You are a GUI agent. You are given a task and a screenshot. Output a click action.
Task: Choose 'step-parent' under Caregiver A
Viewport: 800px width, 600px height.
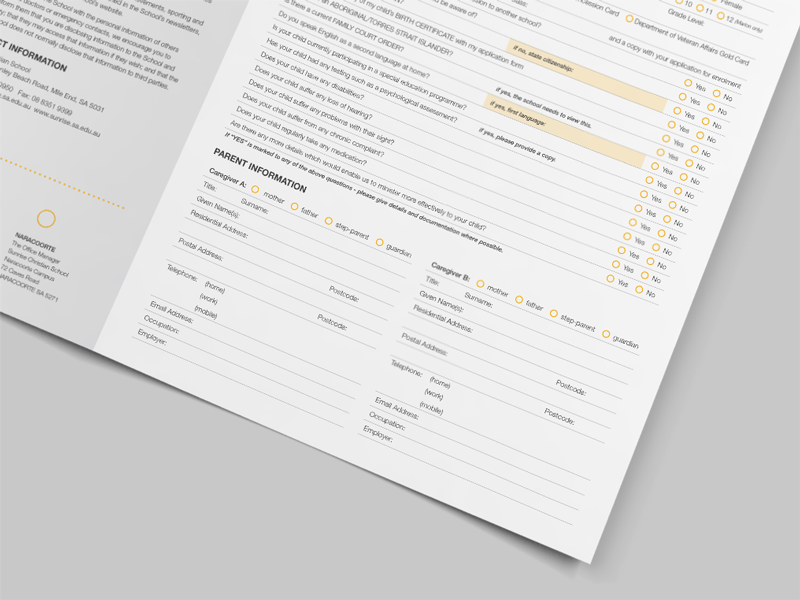tap(328, 221)
